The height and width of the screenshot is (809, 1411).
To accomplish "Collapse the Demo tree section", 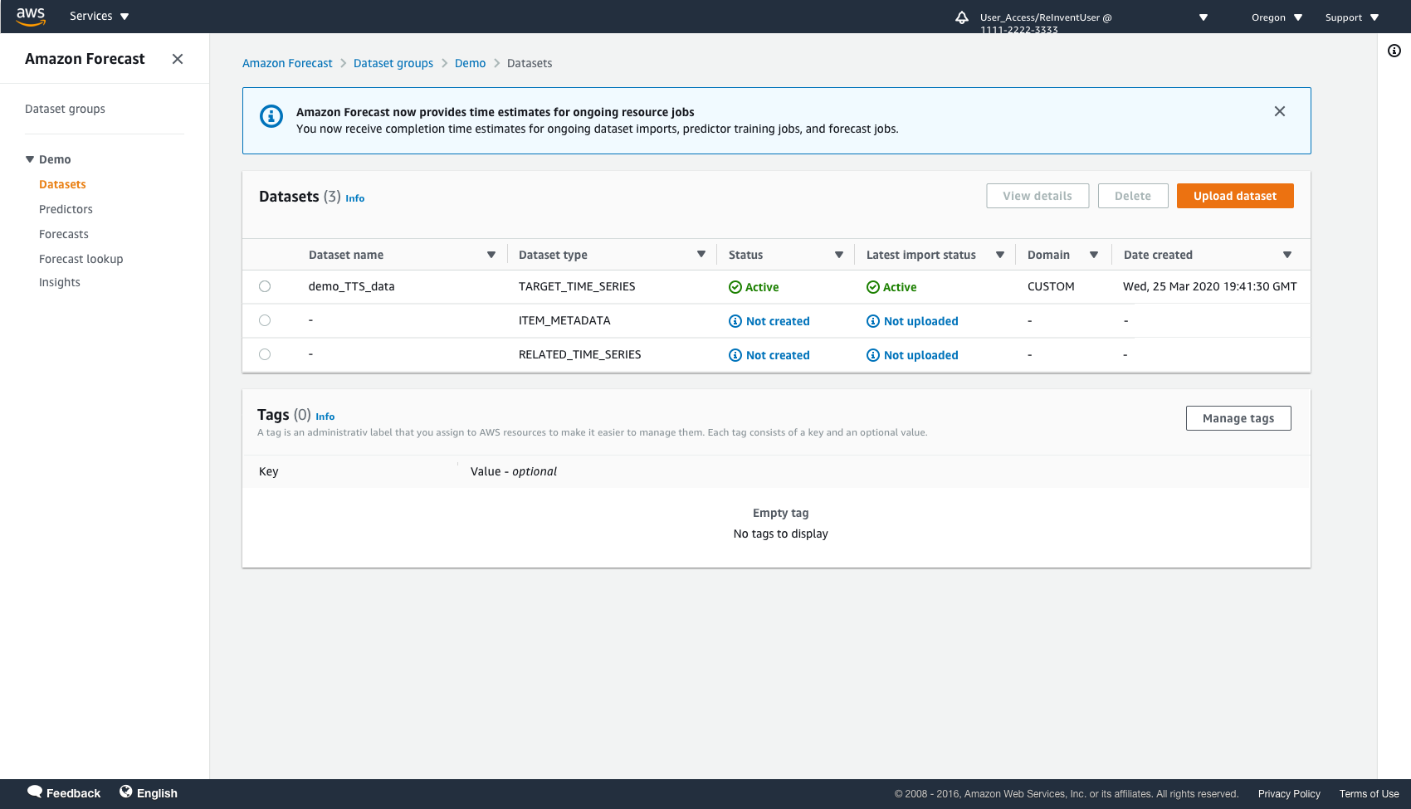I will (30, 159).
